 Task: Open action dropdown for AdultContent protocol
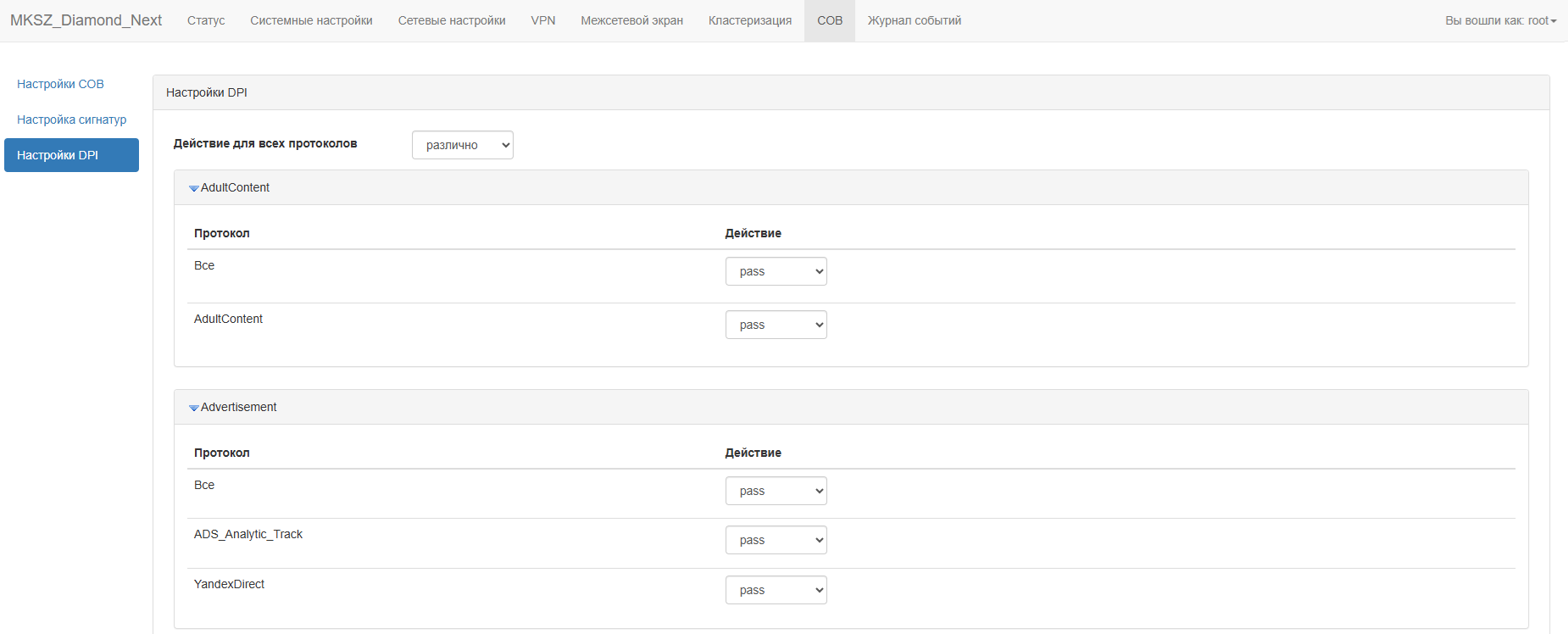[x=776, y=325]
